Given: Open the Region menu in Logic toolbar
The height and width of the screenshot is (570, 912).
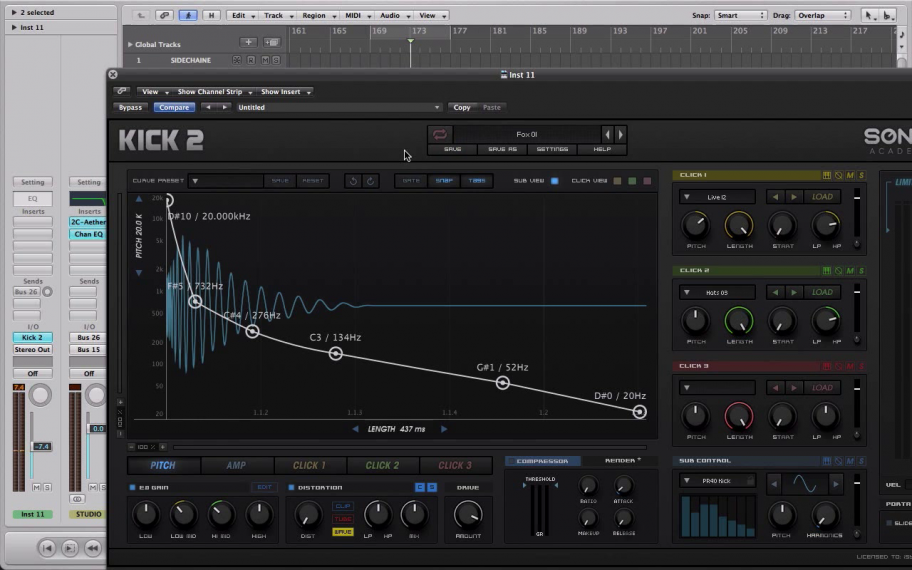Looking at the screenshot, I should [318, 16].
